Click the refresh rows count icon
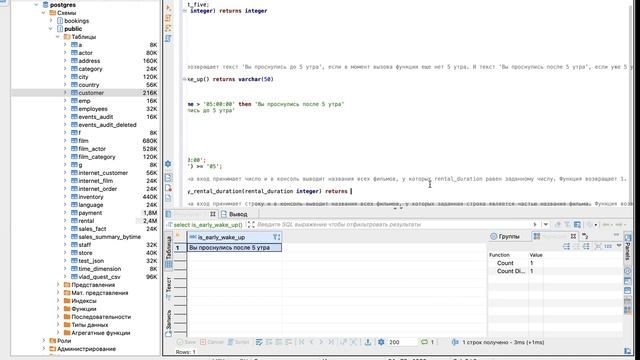Image resolution: width=640 pixels, height=360 pixels. pyautogui.click(x=424, y=342)
